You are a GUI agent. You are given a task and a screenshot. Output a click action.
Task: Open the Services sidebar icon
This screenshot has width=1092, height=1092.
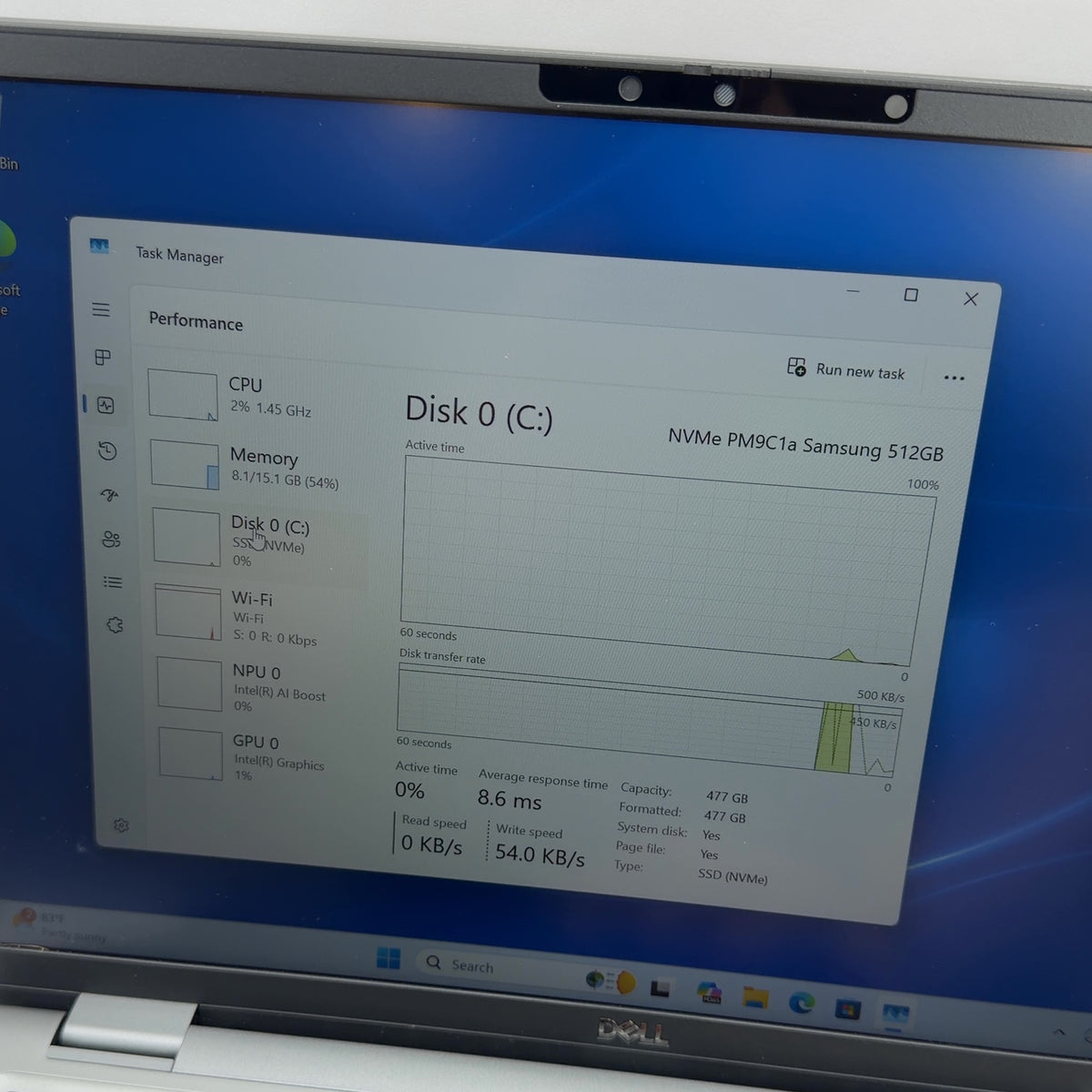click(114, 625)
